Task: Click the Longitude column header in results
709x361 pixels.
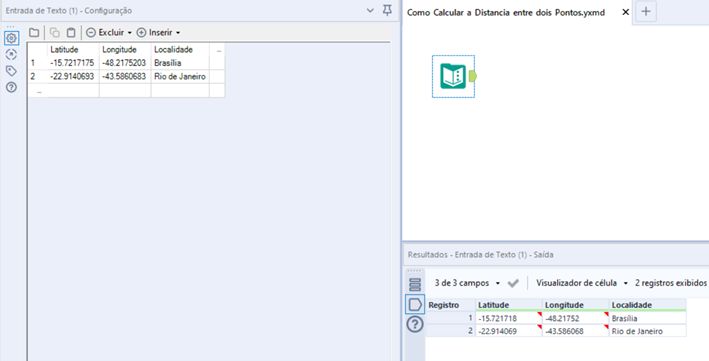Action: pyautogui.click(x=576, y=305)
